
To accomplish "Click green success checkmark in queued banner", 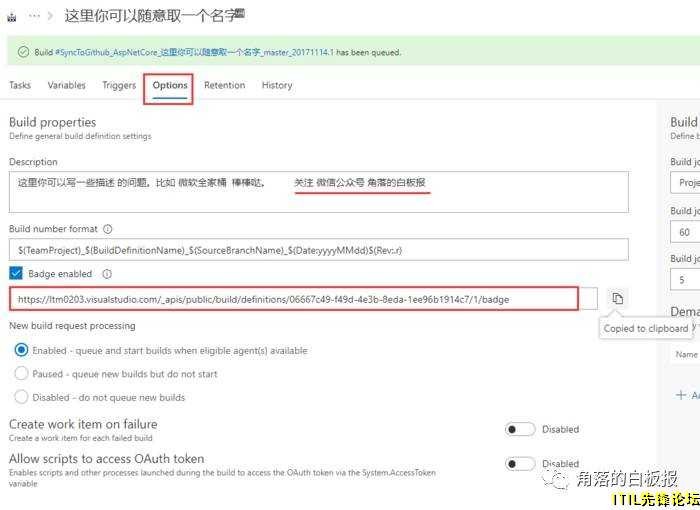I will coord(23,52).
